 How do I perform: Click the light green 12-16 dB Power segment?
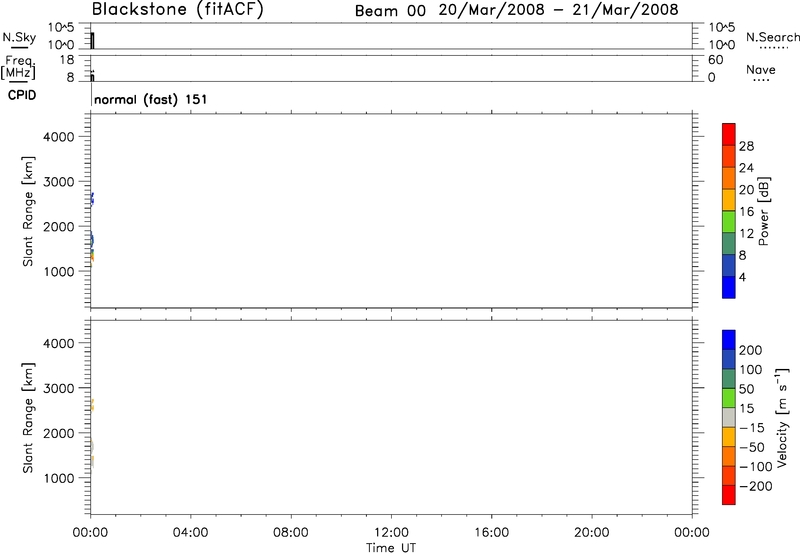click(x=729, y=221)
